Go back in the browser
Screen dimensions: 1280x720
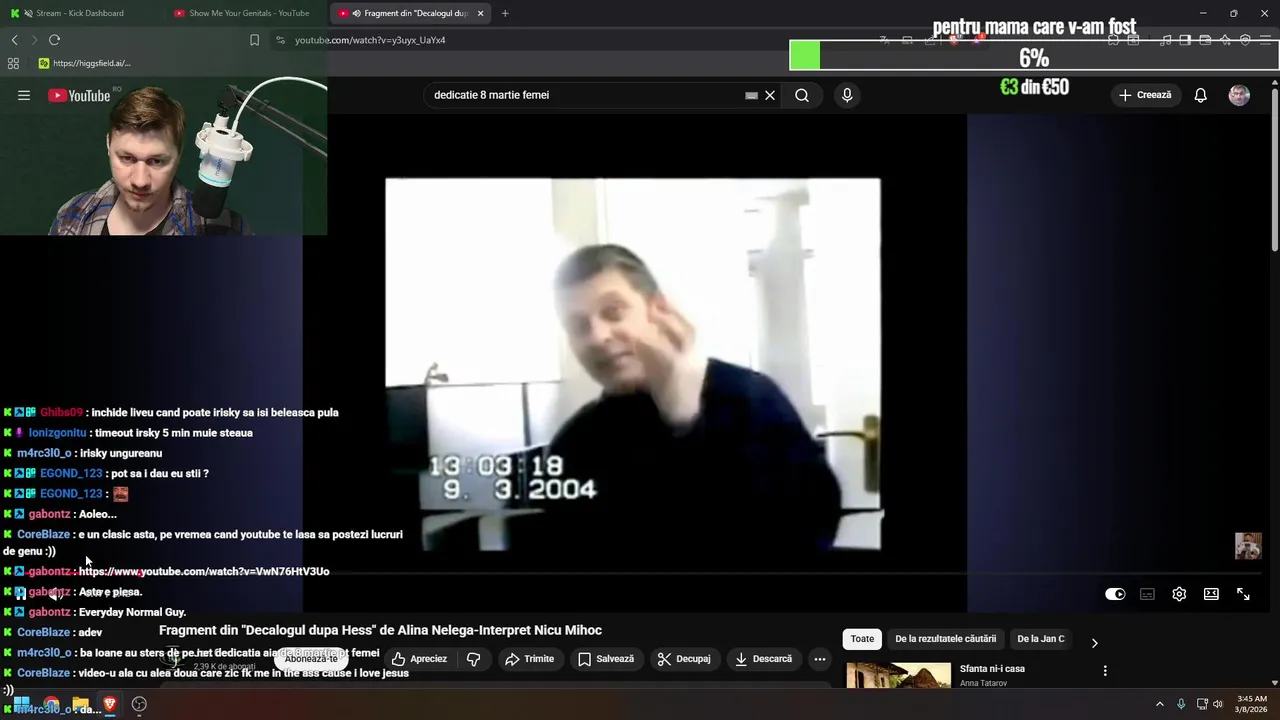pos(14,40)
